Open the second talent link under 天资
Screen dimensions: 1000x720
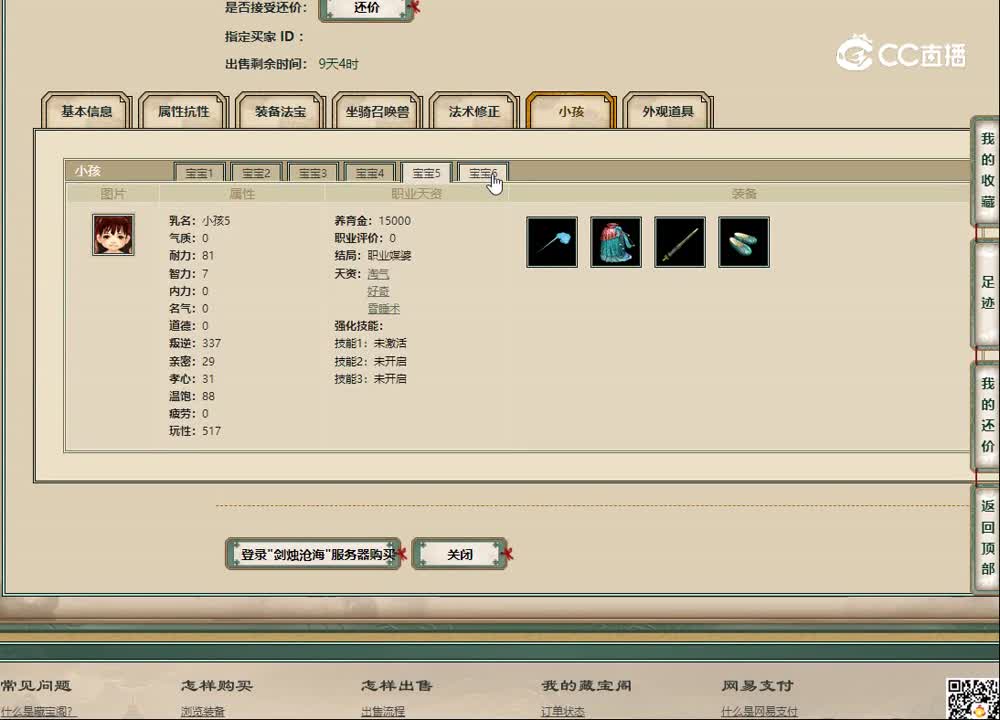tap(378, 291)
